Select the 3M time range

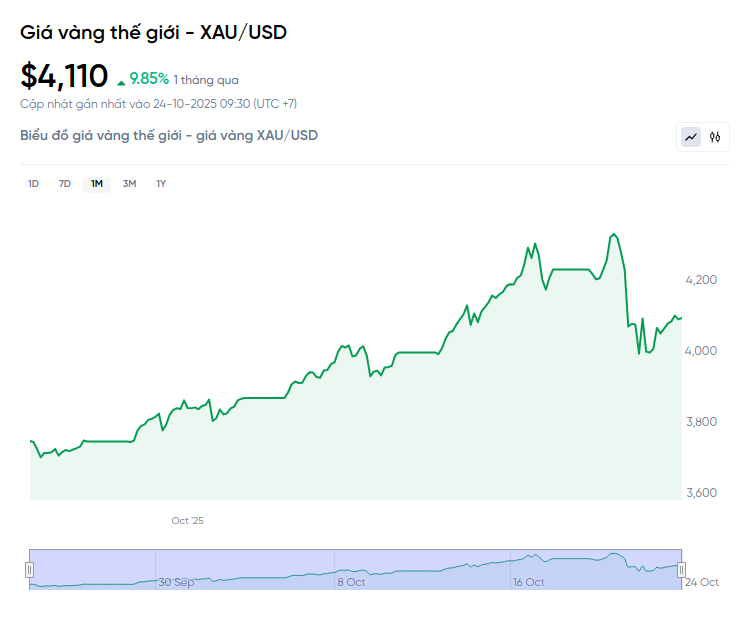click(x=129, y=183)
